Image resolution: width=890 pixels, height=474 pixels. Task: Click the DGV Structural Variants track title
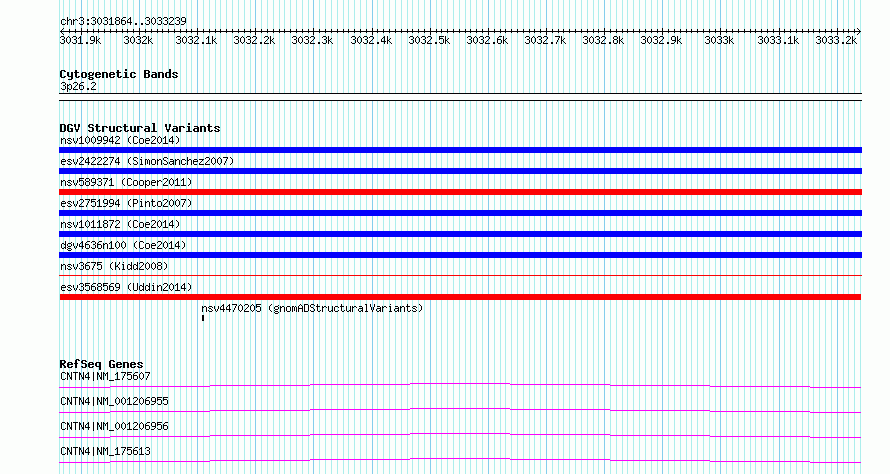tap(140, 128)
